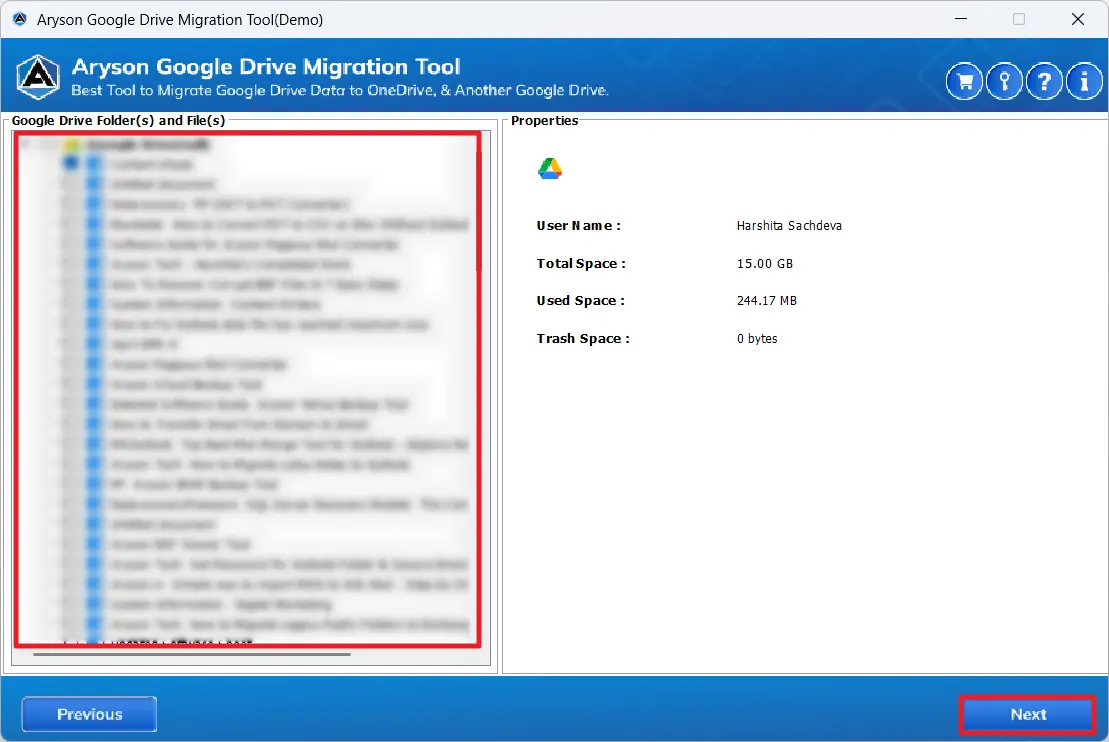Go back with the Previous button
Viewport: 1109px width, 742px height.
click(89, 714)
